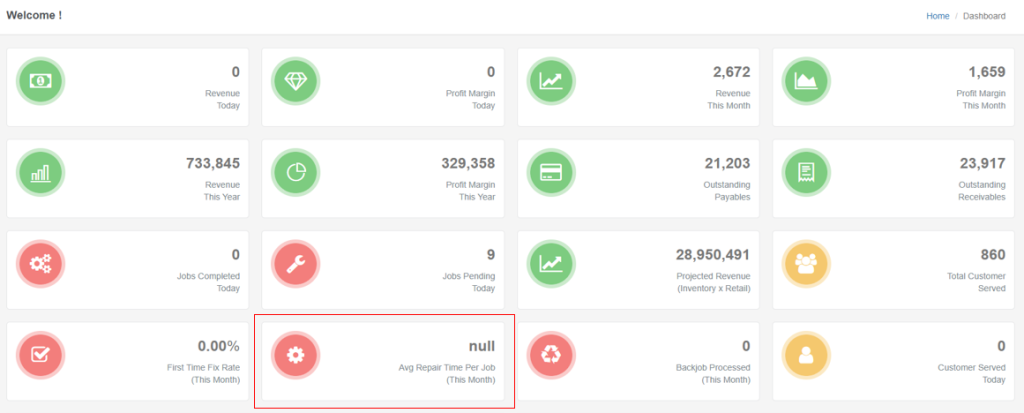Open the Home breadcrumb link
The image size is (1024, 413).
[x=937, y=16]
